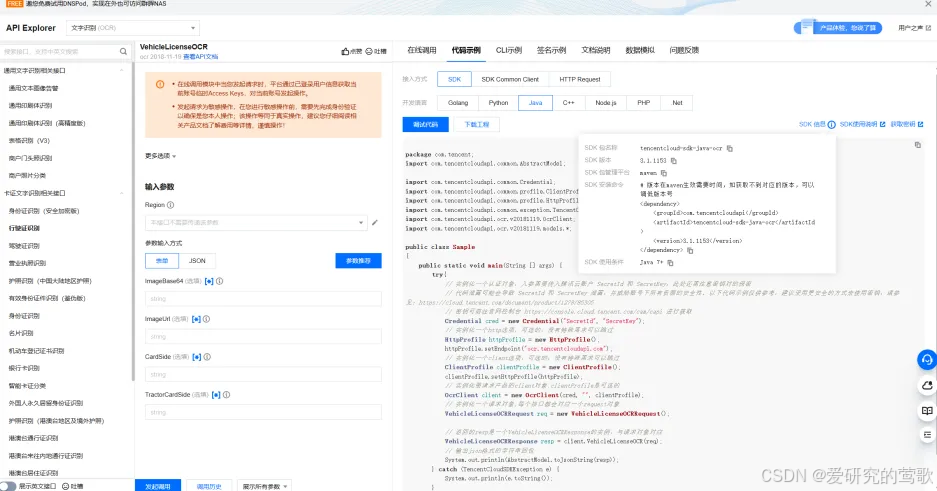
Task: Click the list floating icon at right bottom
Action: [x=927, y=435]
